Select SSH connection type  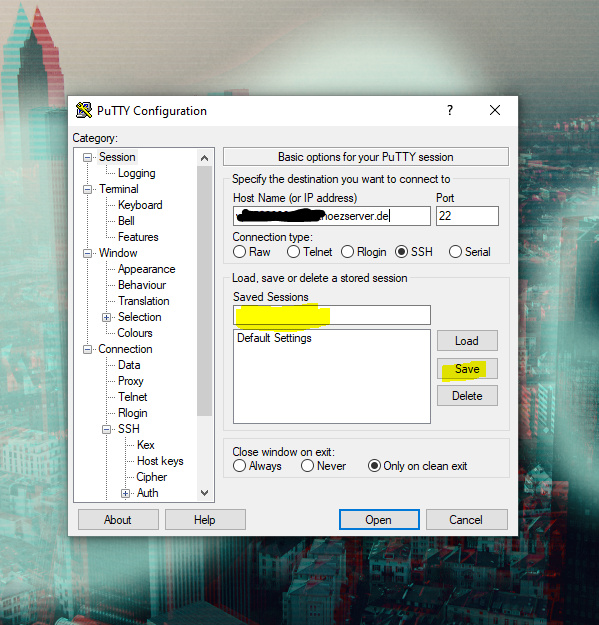click(x=401, y=252)
